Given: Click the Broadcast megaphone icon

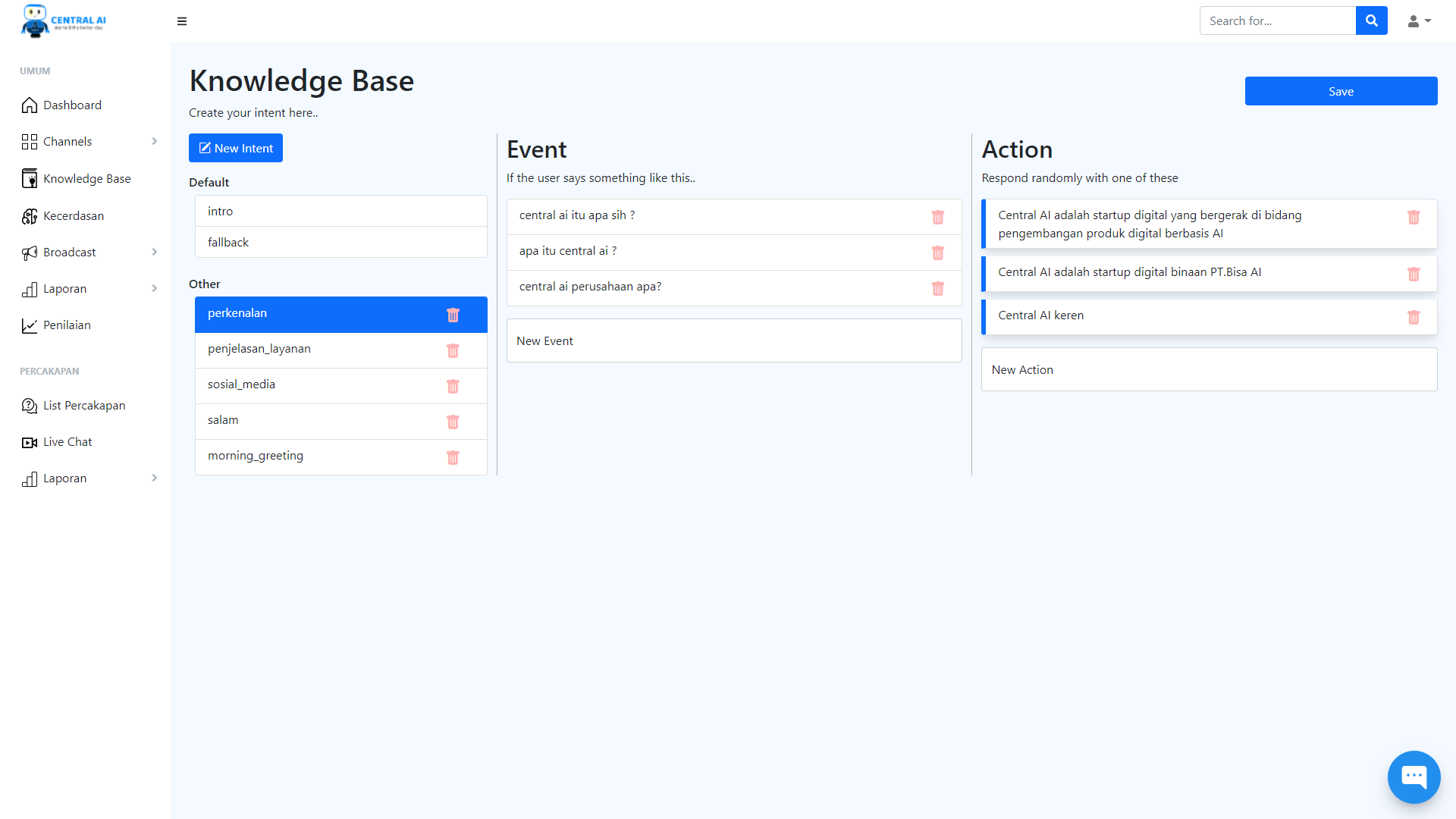Looking at the screenshot, I should pos(30,253).
